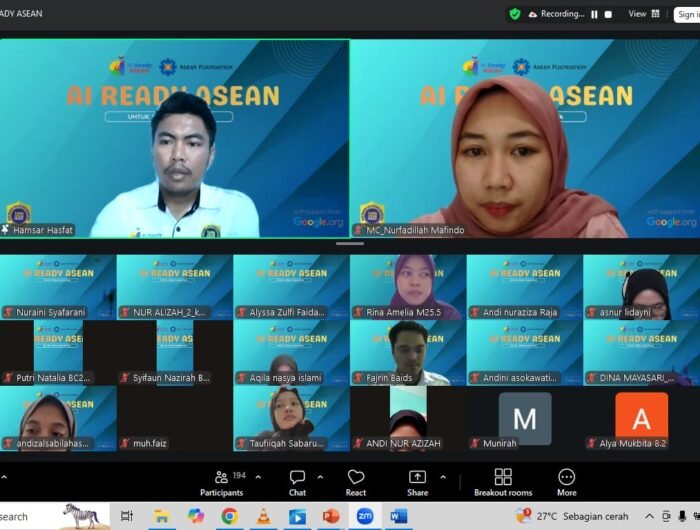Open Google Chrome from the taskbar
Viewport: 700px width, 530px height.
pyautogui.click(x=229, y=516)
